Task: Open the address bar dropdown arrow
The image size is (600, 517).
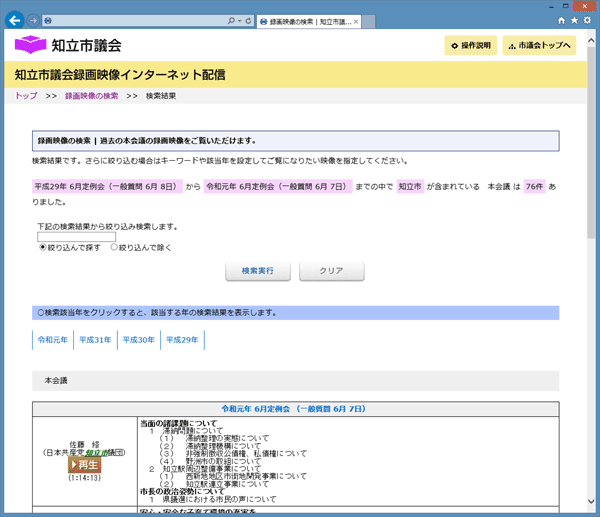Action: (x=240, y=21)
